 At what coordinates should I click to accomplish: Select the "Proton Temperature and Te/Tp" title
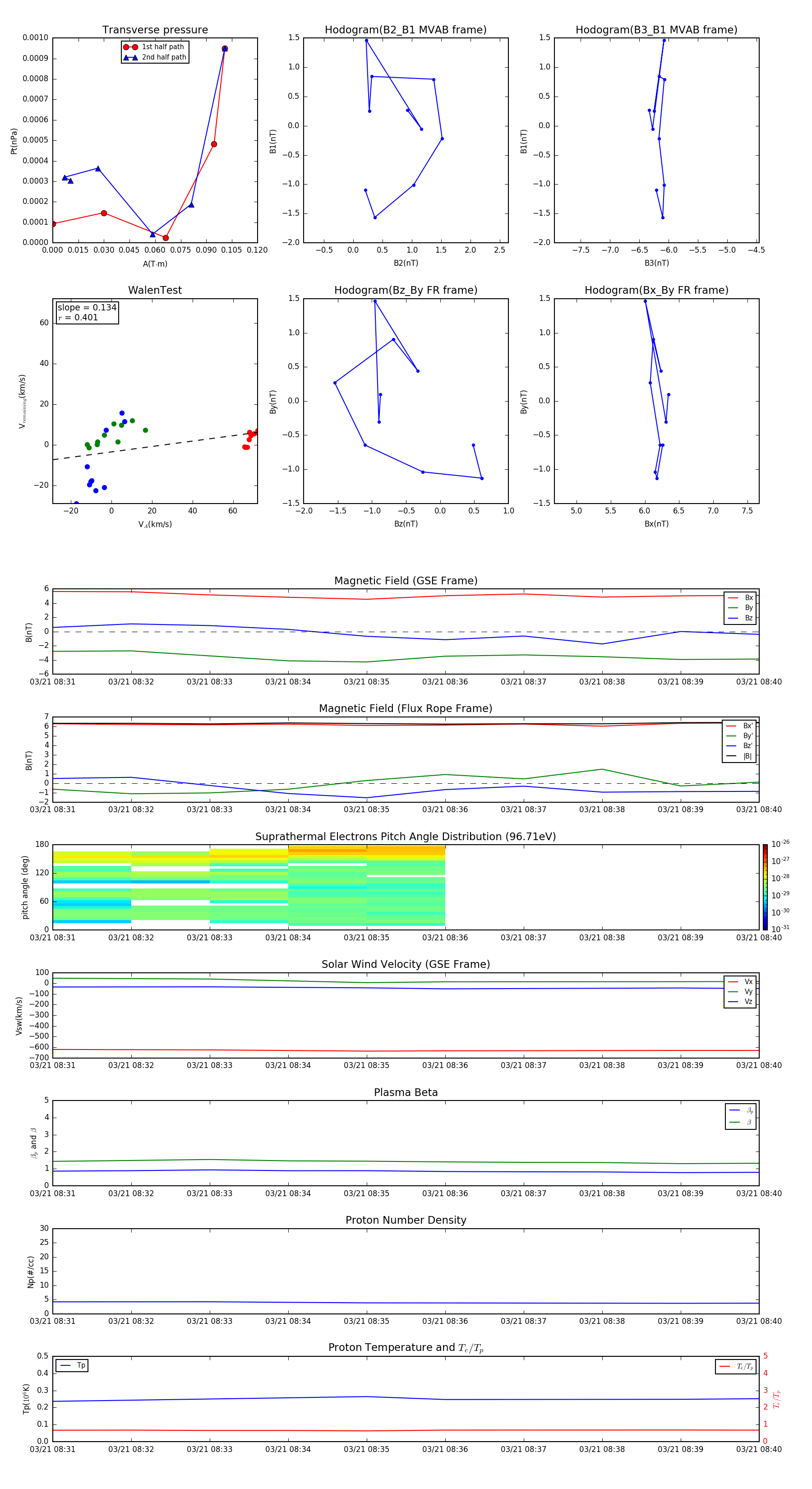tap(406, 1348)
